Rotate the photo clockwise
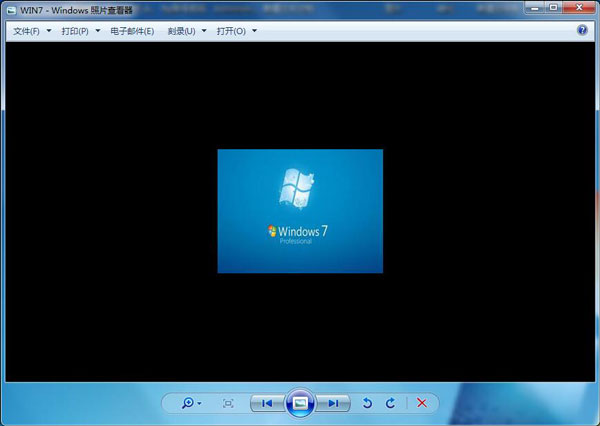 (x=389, y=403)
